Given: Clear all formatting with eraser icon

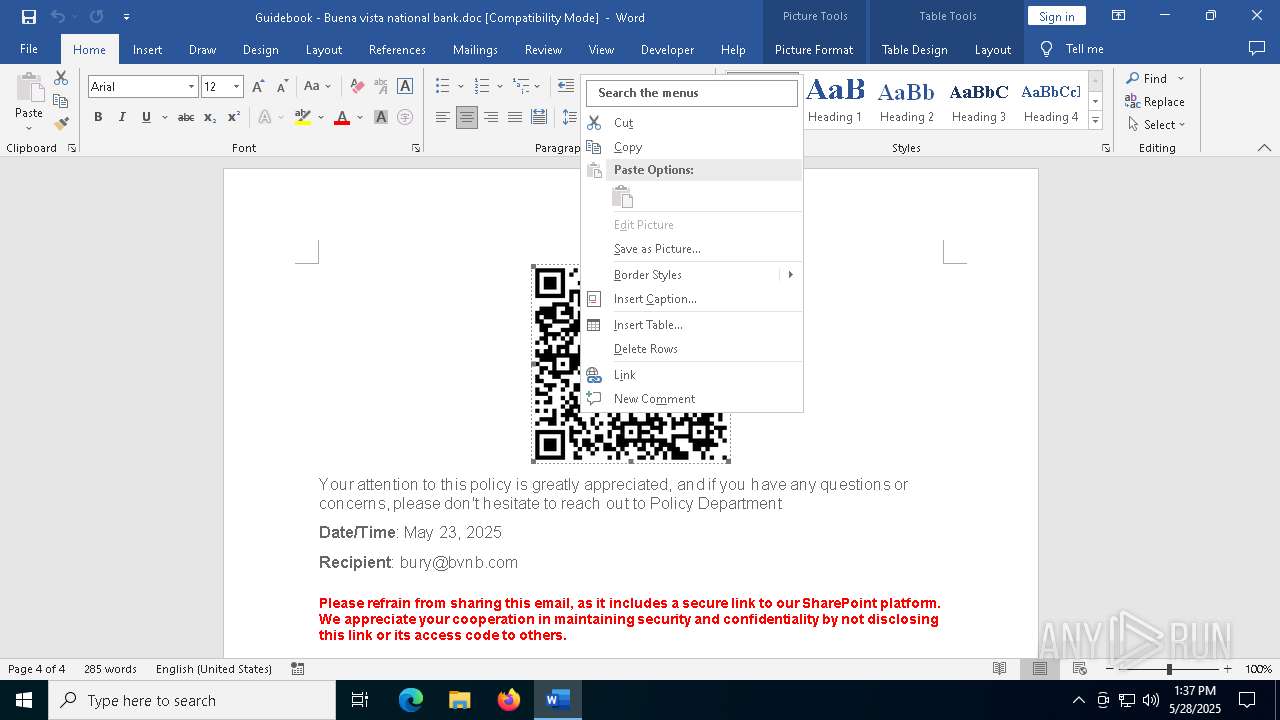Looking at the screenshot, I should click(x=356, y=87).
